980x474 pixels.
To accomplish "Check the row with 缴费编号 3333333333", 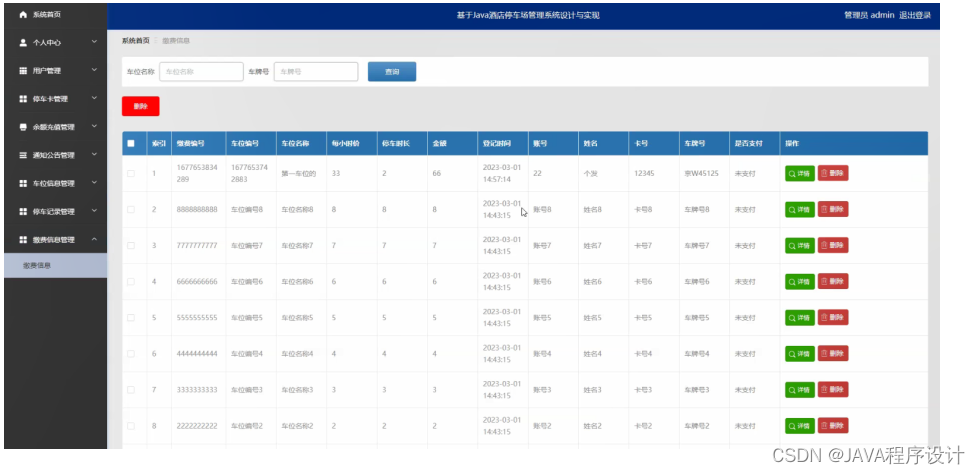I will click(131, 390).
